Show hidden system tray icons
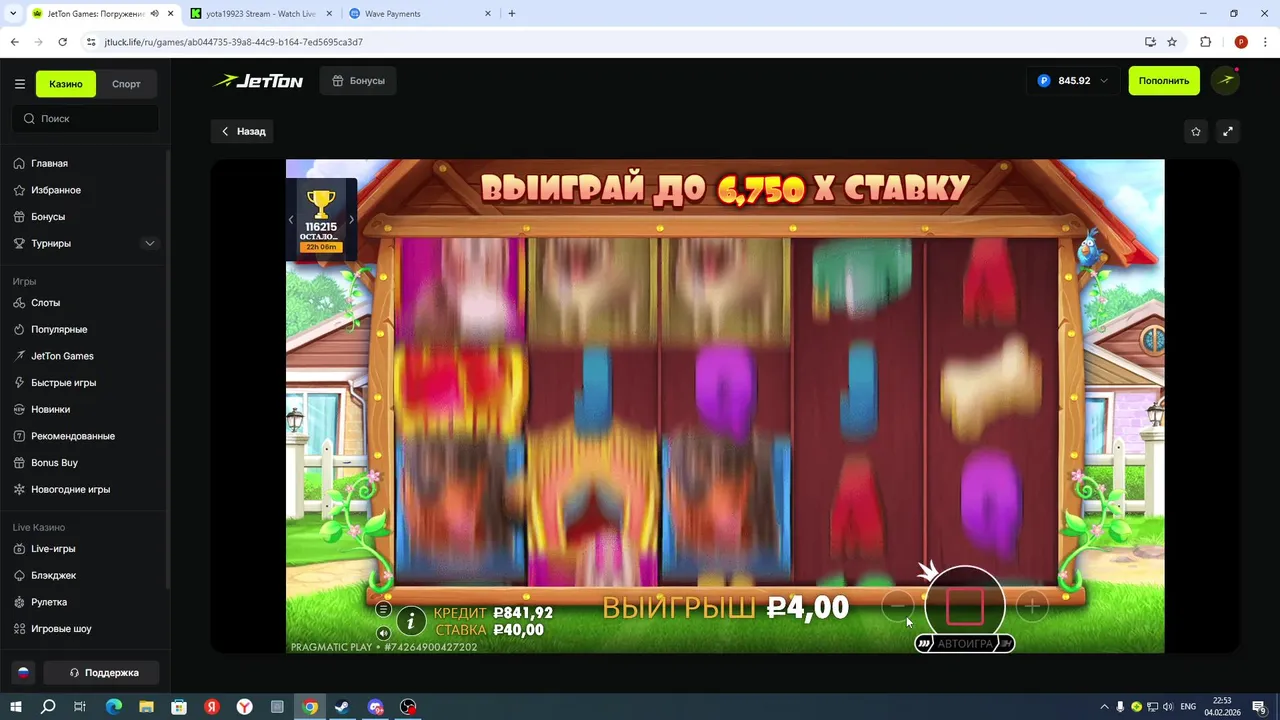The width and height of the screenshot is (1280, 720). (x=1104, y=707)
